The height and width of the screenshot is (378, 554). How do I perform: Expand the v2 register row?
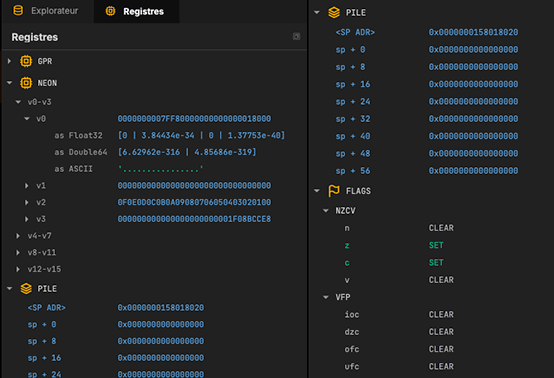coord(26,202)
